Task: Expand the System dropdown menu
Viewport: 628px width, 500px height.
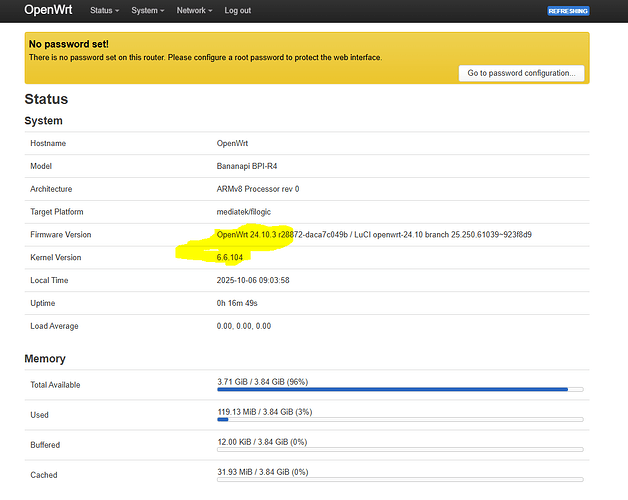Action: click(148, 11)
